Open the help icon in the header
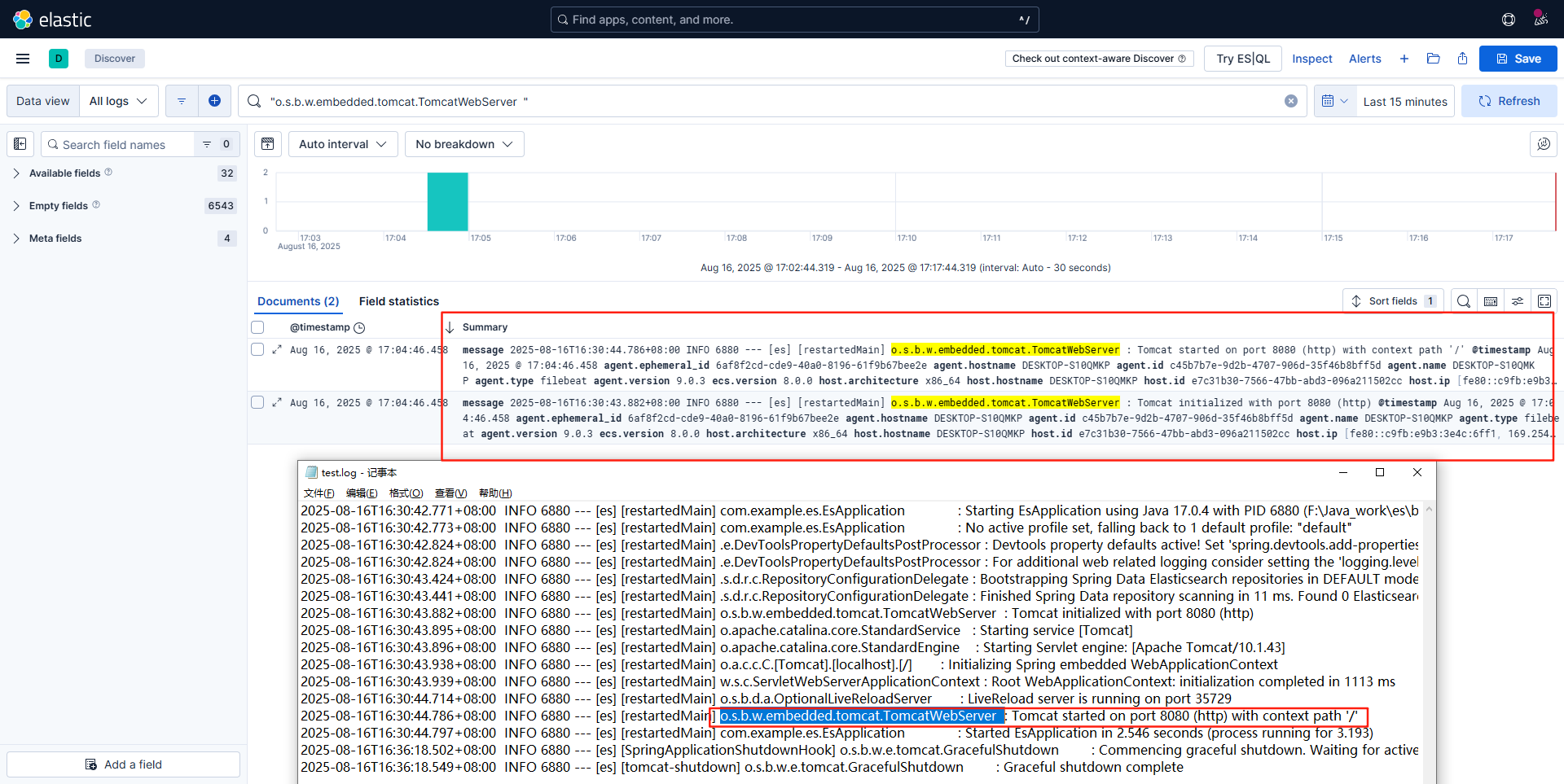The image size is (1564, 784). point(1508,20)
